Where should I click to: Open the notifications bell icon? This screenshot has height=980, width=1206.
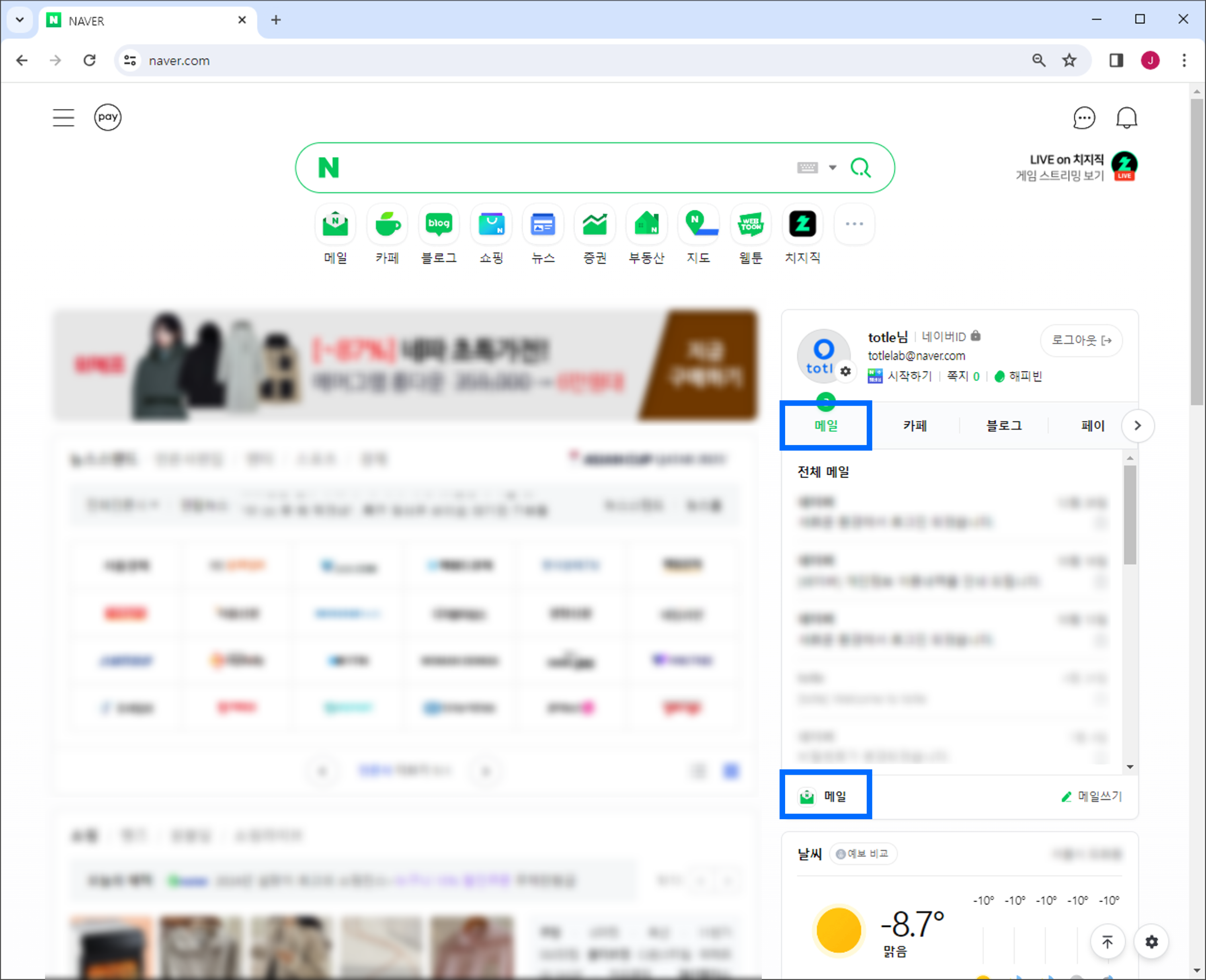point(1126,118)
